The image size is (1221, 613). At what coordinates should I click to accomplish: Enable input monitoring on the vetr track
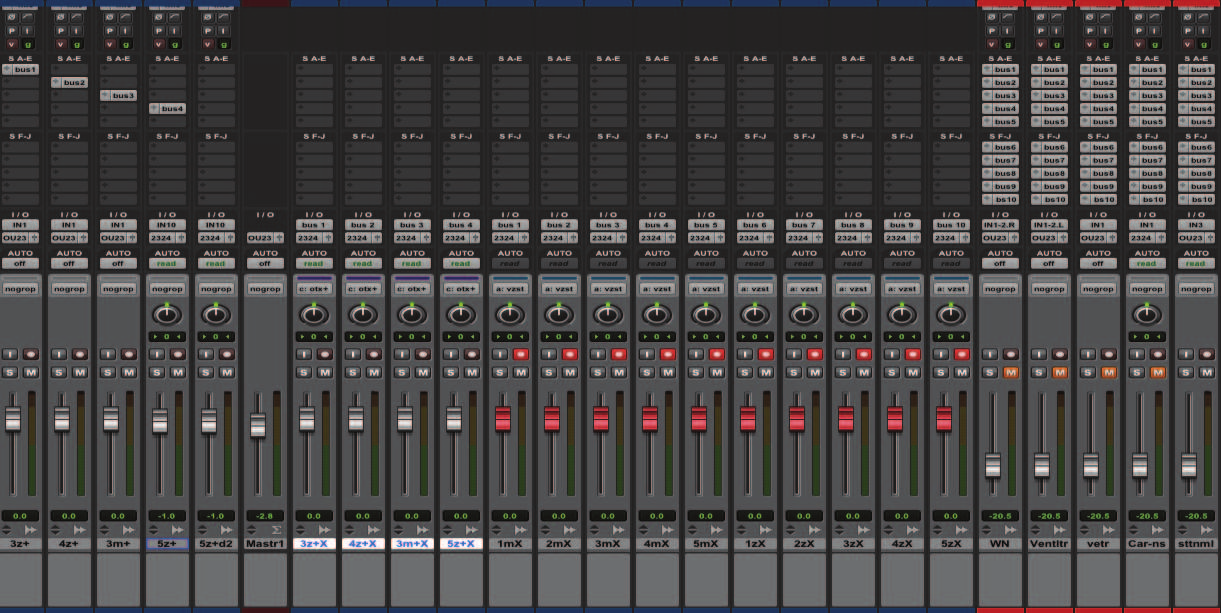[1090, 354]
